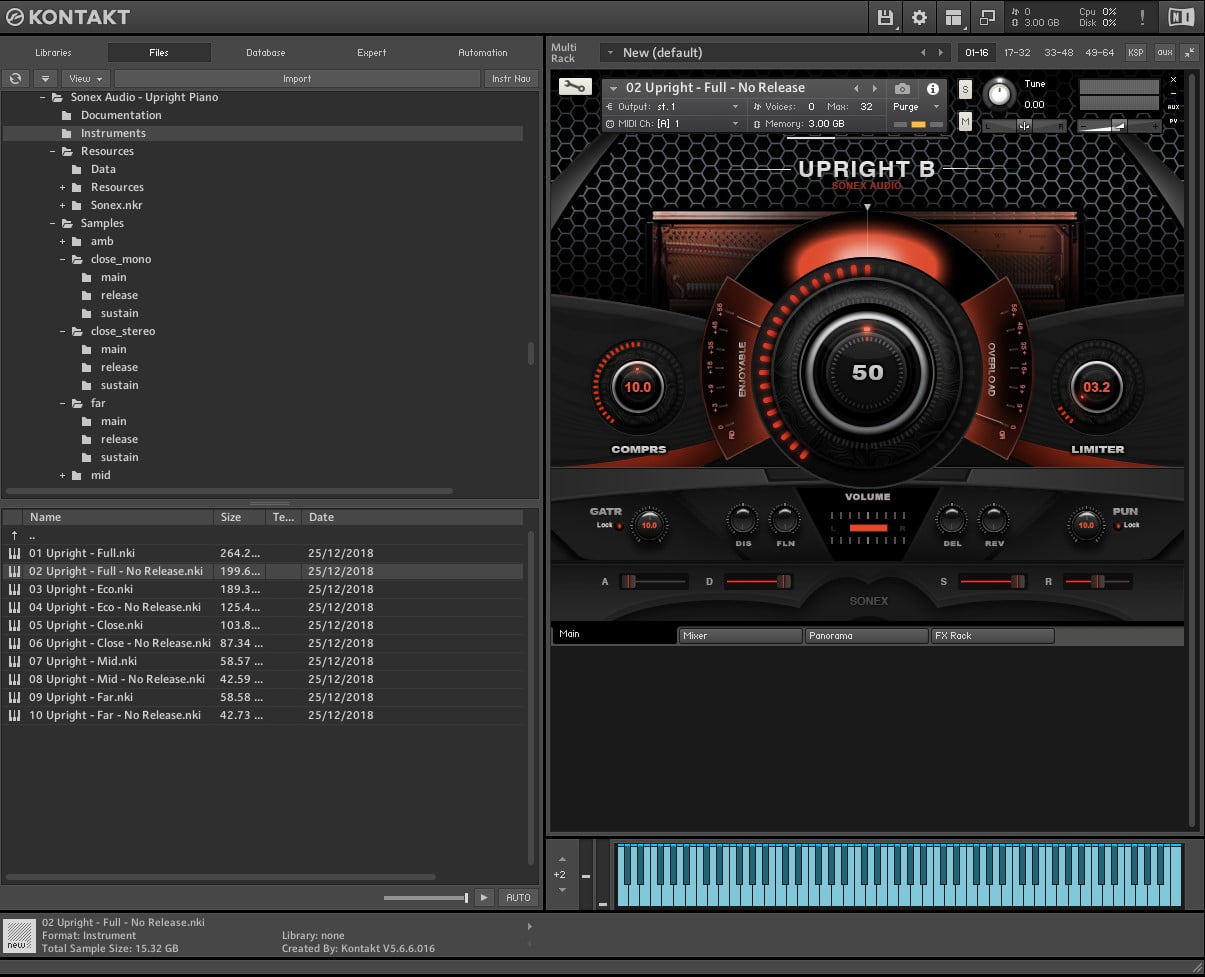
Task: Go to previous multi with left arrow
Action: click(x=924, y=52)
